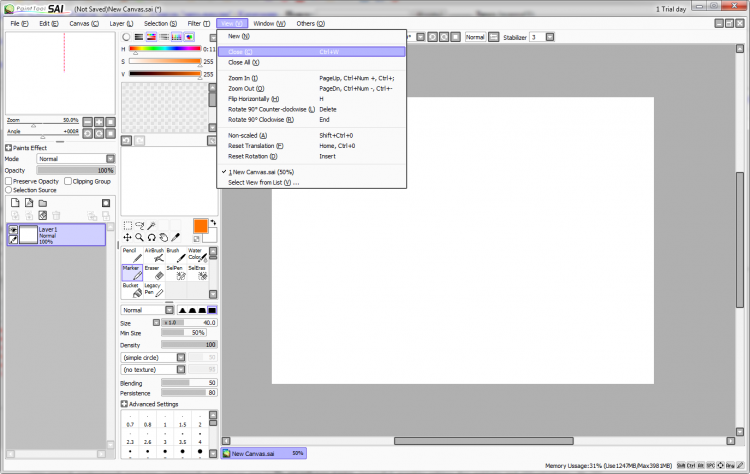Open the Filter menu
750x474 pixels.
click(x=199, y=23)
